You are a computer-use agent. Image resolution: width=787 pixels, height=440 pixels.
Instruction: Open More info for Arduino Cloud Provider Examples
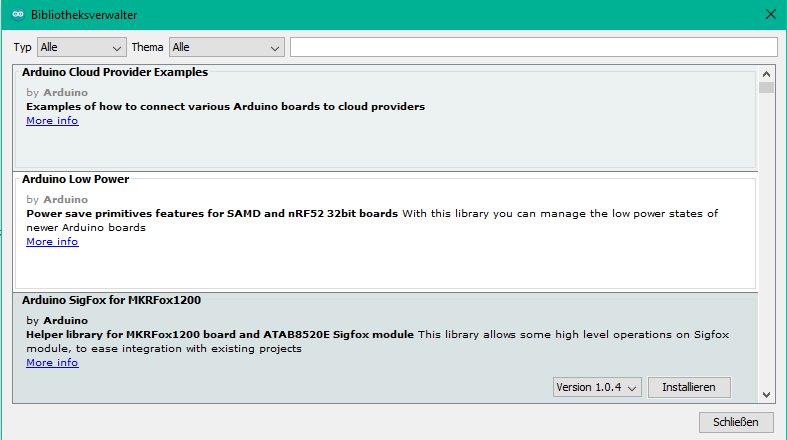(52, 121)
